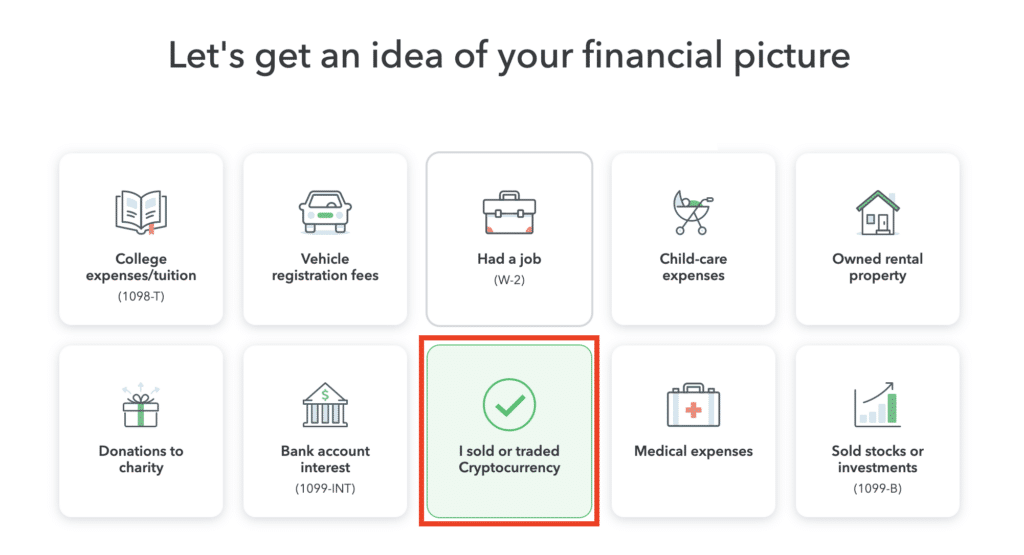Select the Had a job W-2 card
The width and height of the screenshot is (1024, 555).
(509, 239)
